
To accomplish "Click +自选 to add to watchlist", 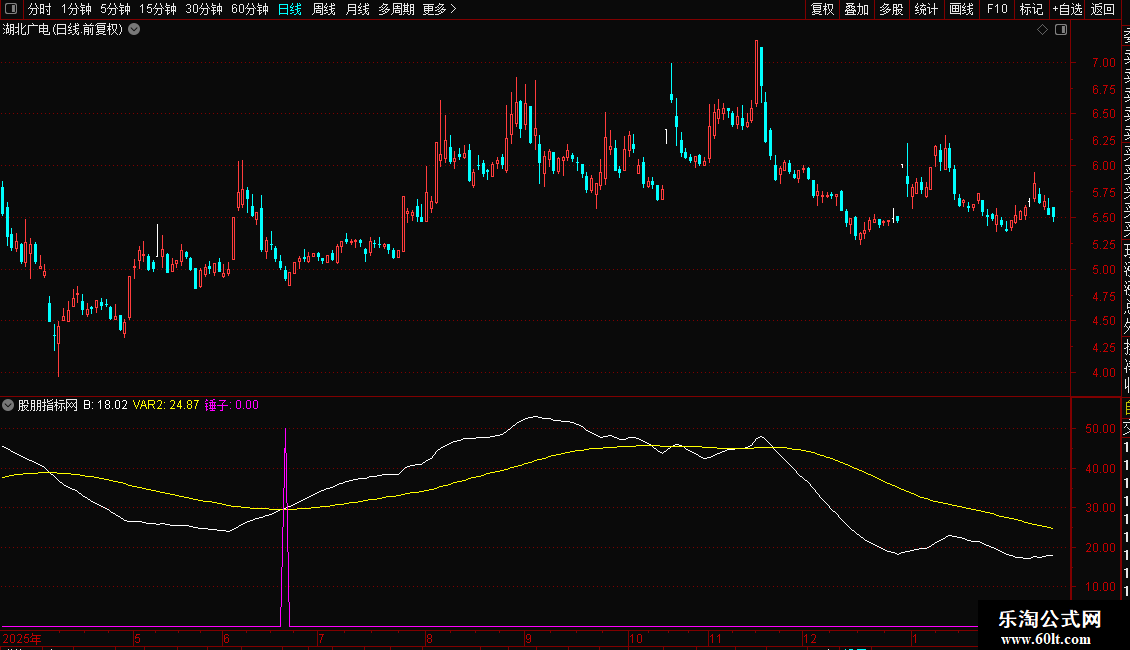I will coord(1066,9).
